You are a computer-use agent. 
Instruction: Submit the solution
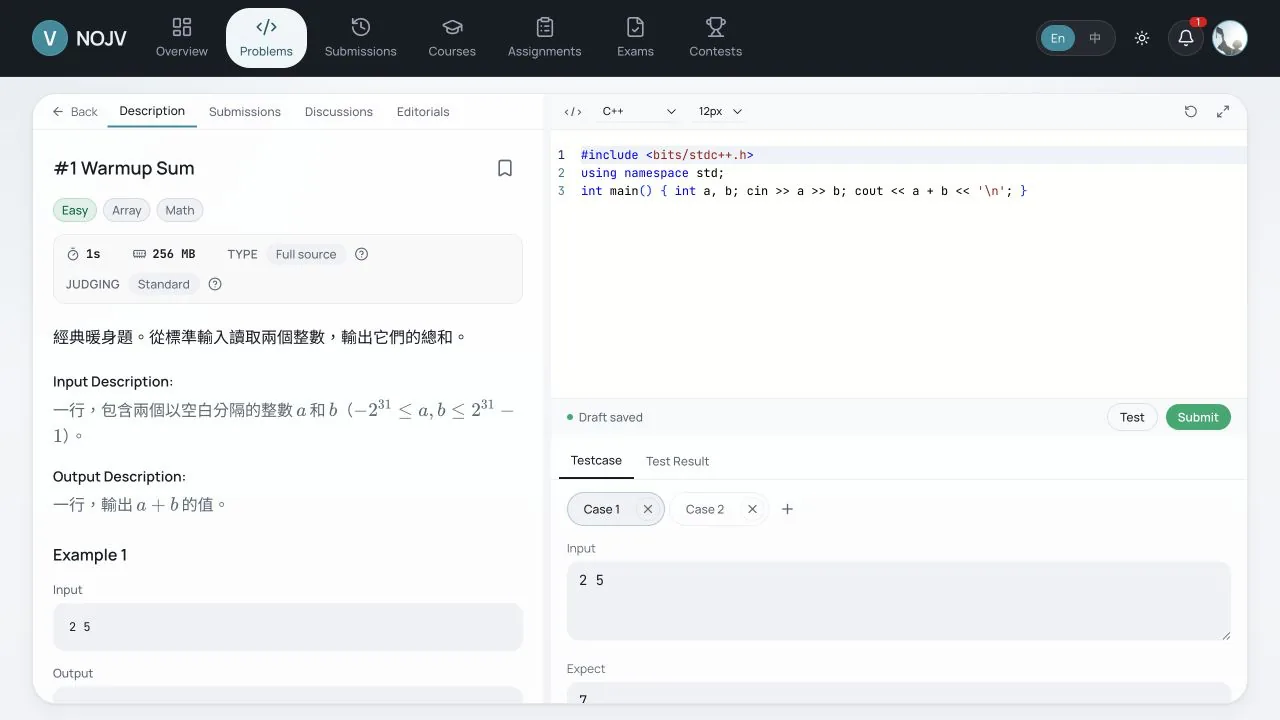coord(1198,417)
